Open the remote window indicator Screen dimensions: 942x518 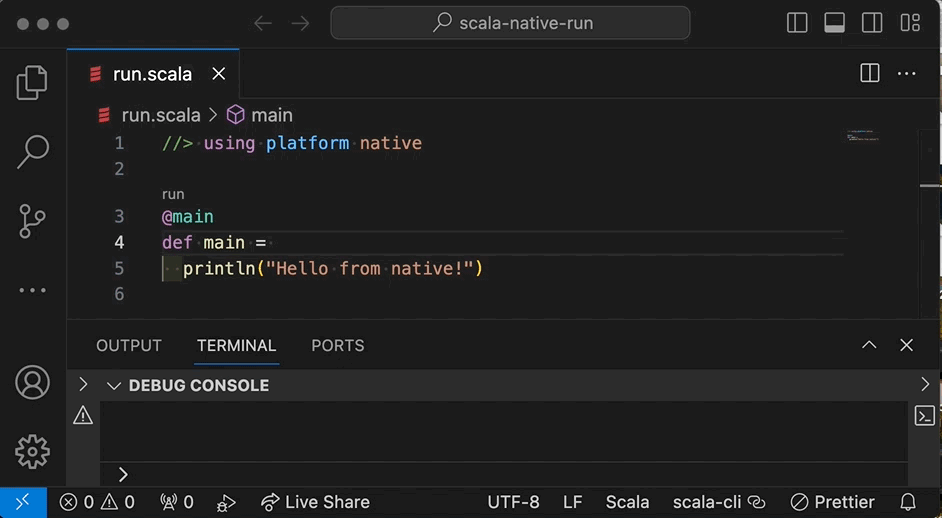coord(23,502)
